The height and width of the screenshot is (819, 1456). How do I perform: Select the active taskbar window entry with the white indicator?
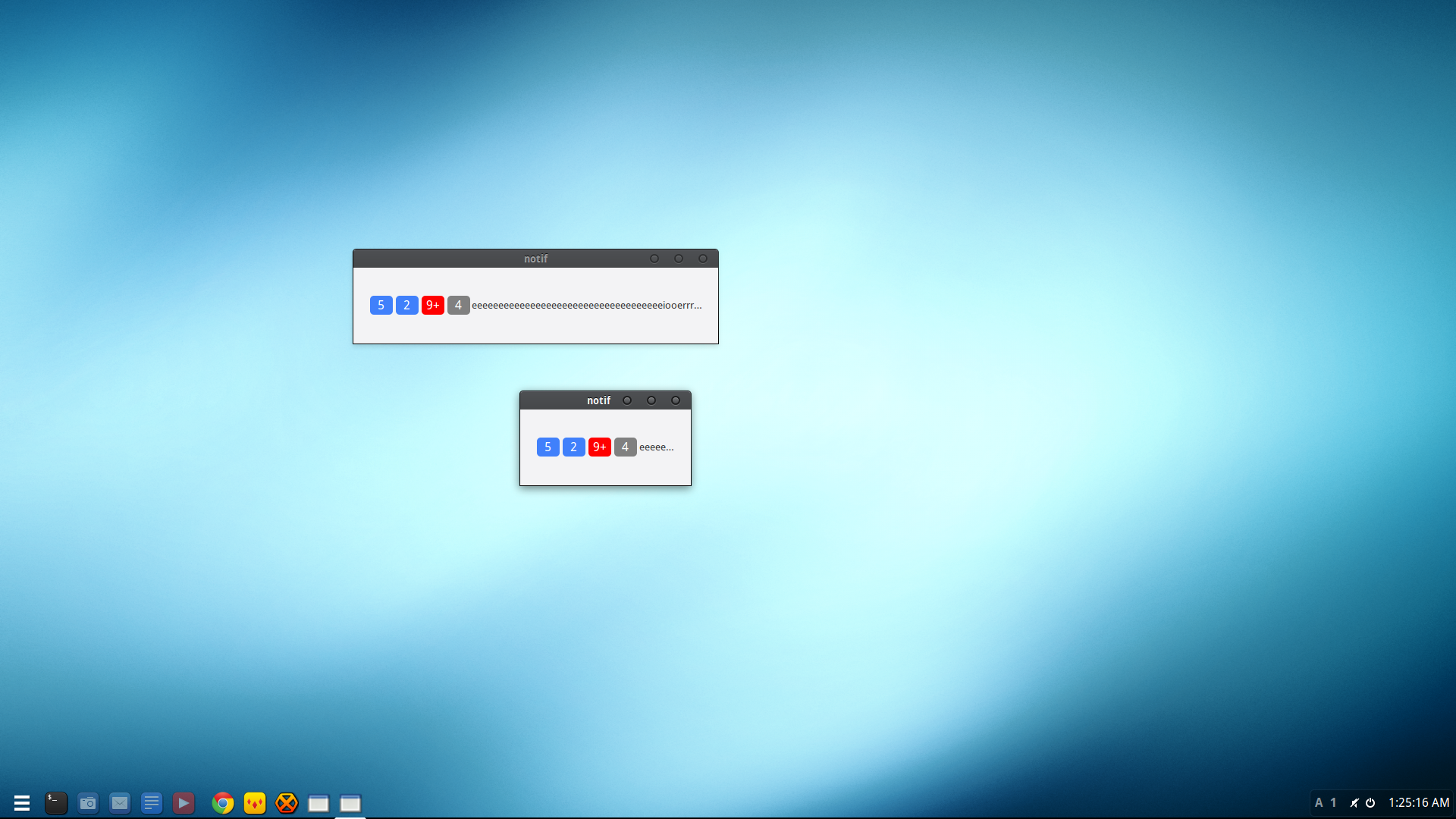(x=350, y=803)
